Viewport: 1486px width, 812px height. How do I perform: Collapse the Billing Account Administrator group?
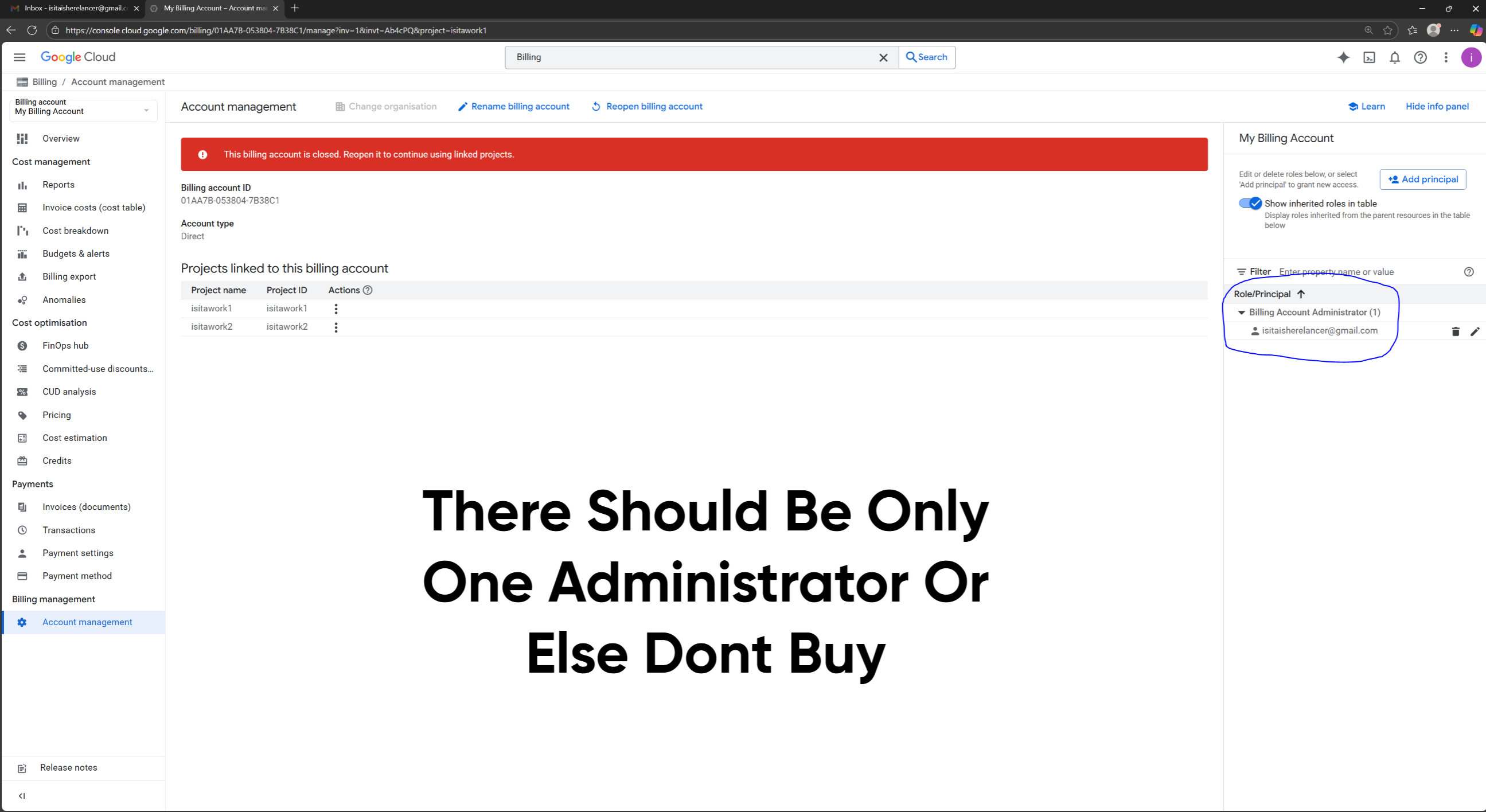pyautogui.click(x=1242, y=312)
